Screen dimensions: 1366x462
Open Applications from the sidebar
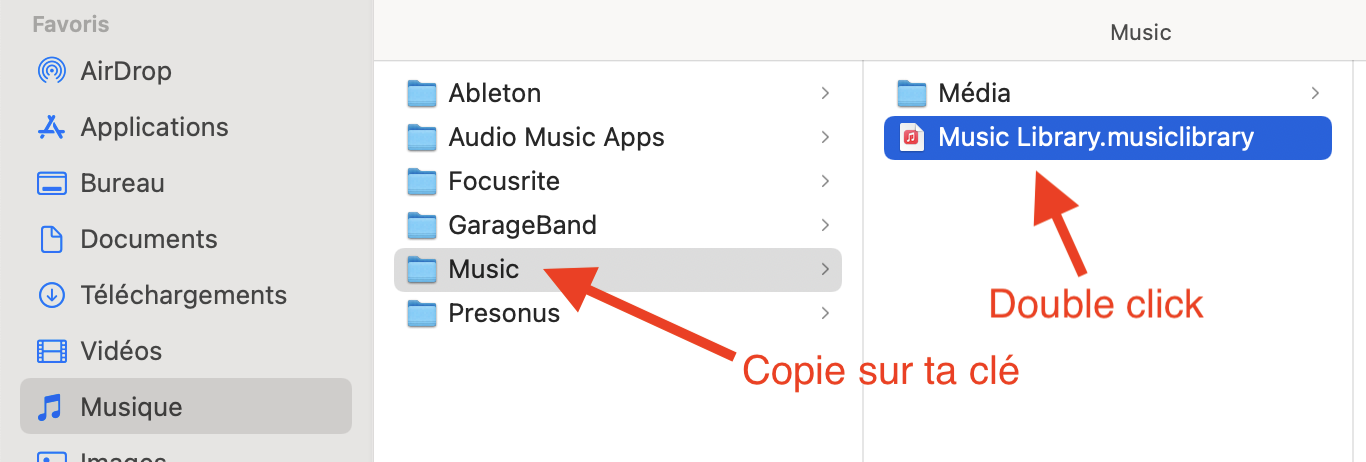[154, 128]
